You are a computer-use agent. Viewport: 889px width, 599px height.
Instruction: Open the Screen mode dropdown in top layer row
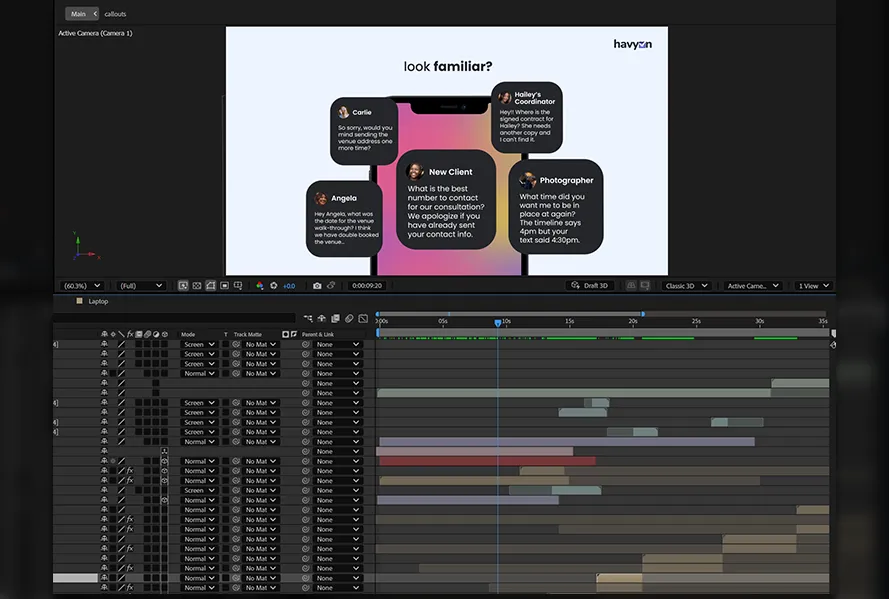coord(198,345)
